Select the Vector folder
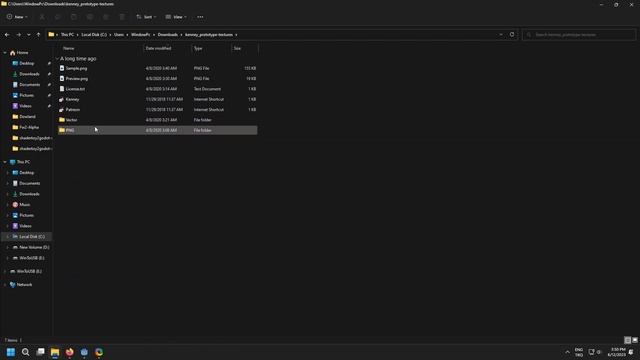640x360 pixels. pyautogui.click(x=158, y=120)
